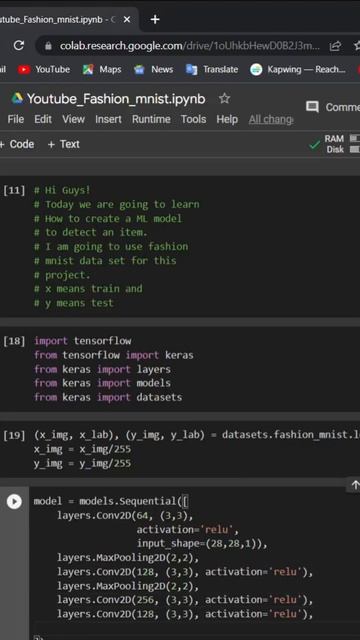The width and height of the screenshot is (360, 640).
Task: Click the "activation='relu'," line
Action: click(x=187, y=529)
